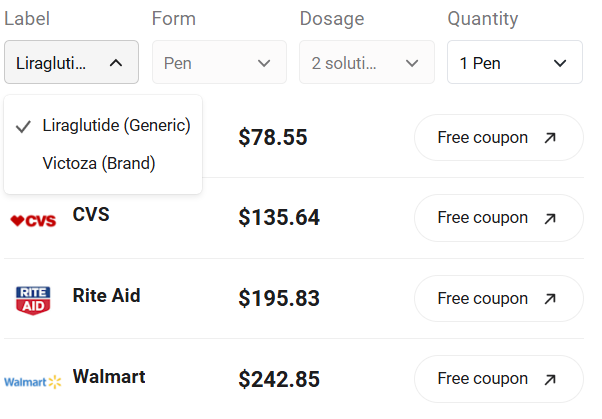Viewport: 602px width, 419px height.
Task: Click the Rite Aid $195.83 price
Action: tap(279, 298)
